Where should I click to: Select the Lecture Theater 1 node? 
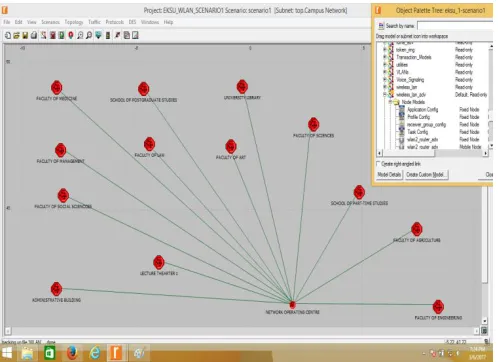159,263
